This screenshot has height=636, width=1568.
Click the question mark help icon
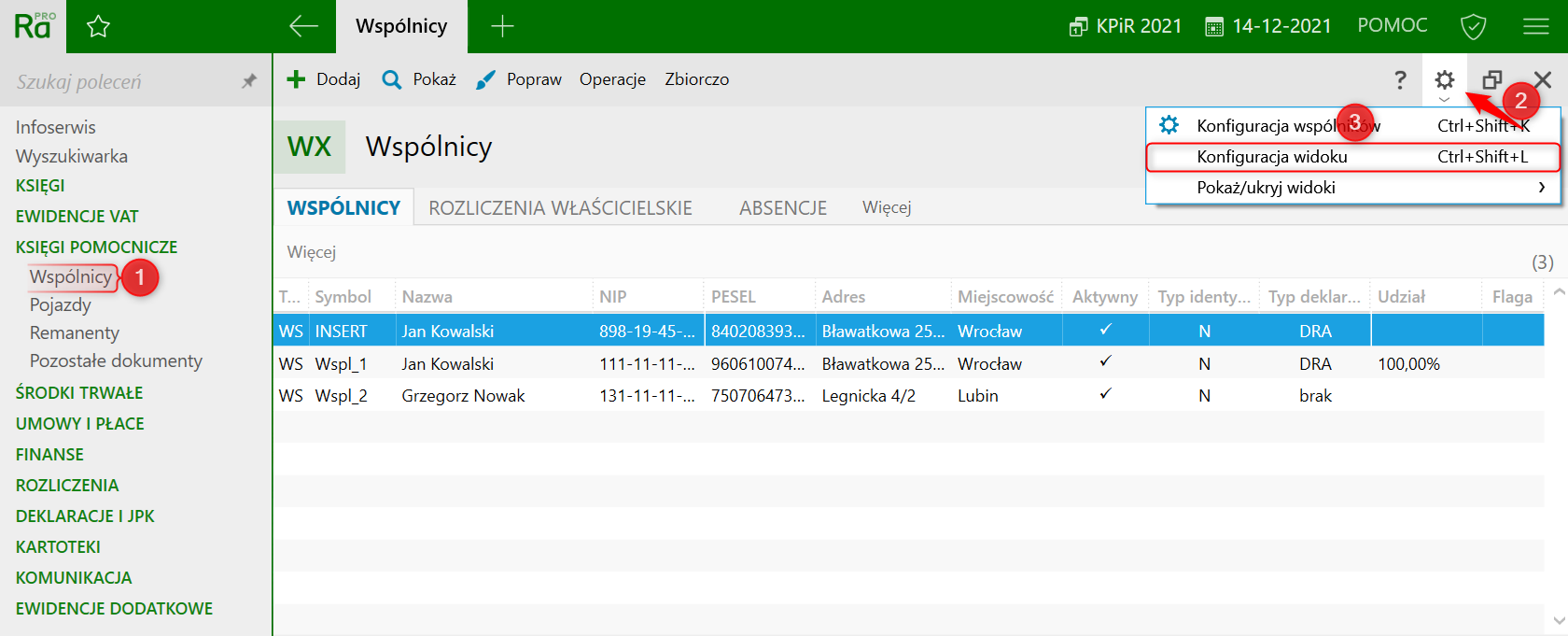pos(1400,80)
